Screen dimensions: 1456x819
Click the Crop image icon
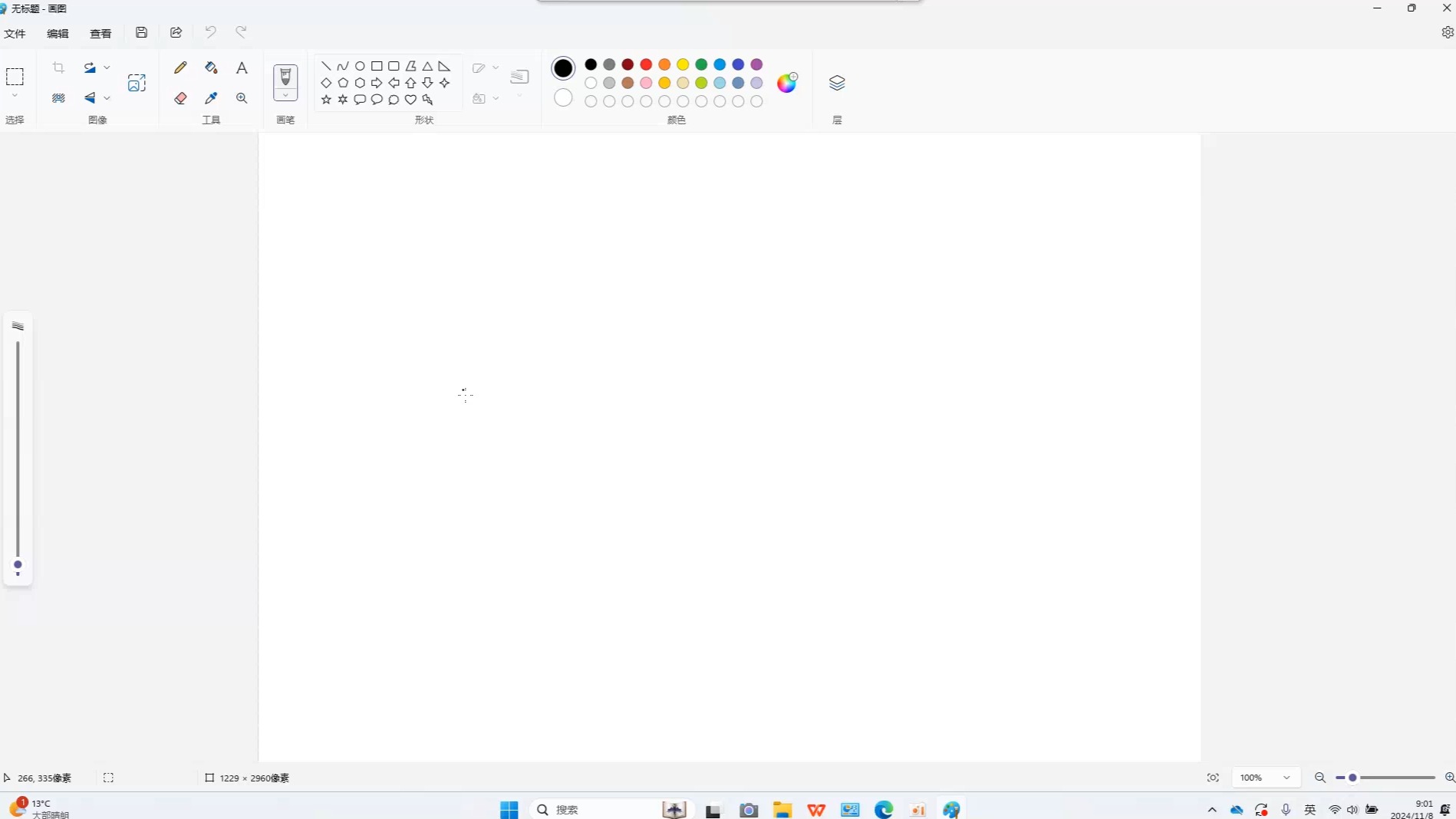pos(58,67)
